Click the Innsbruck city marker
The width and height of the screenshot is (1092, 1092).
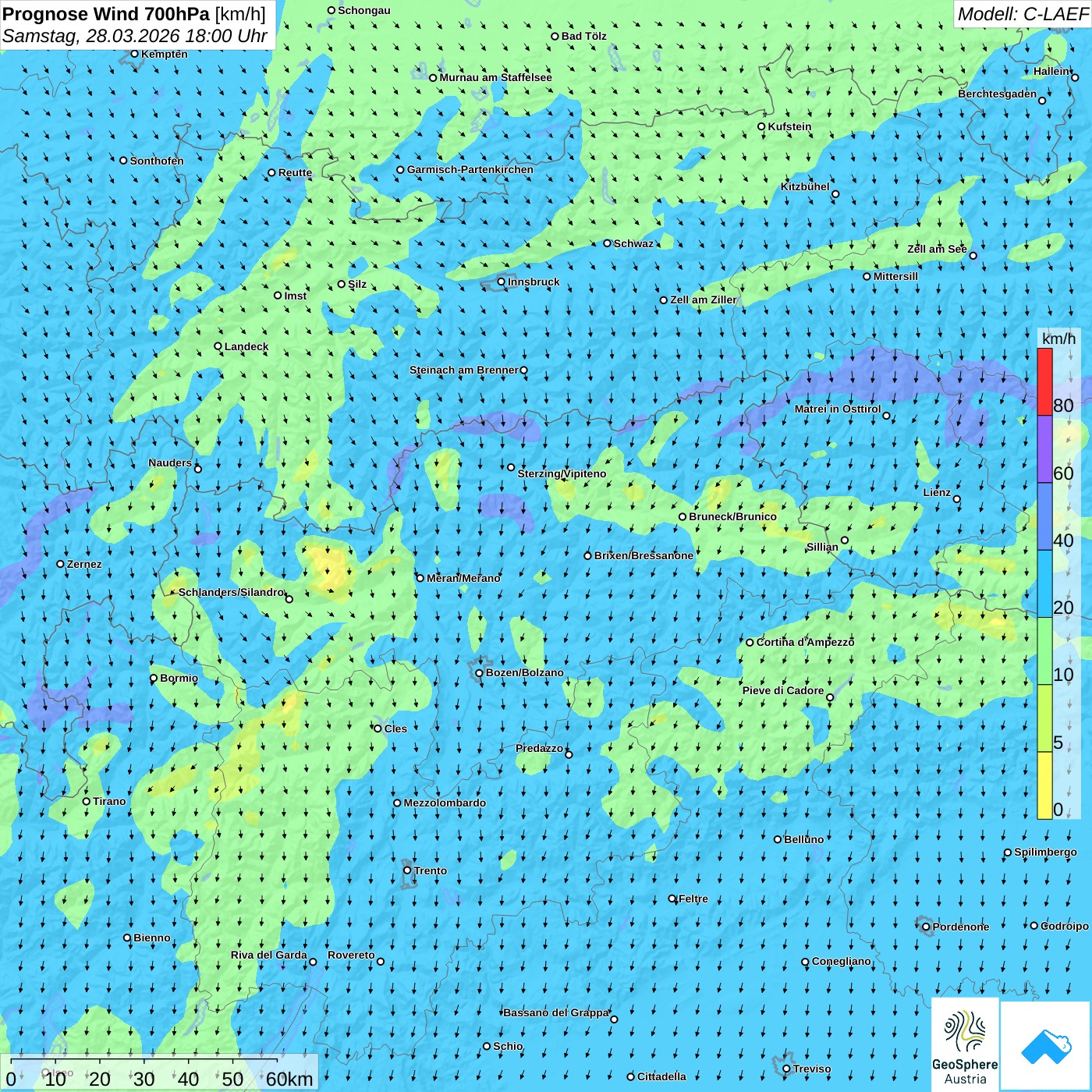[x=502, y=282]
